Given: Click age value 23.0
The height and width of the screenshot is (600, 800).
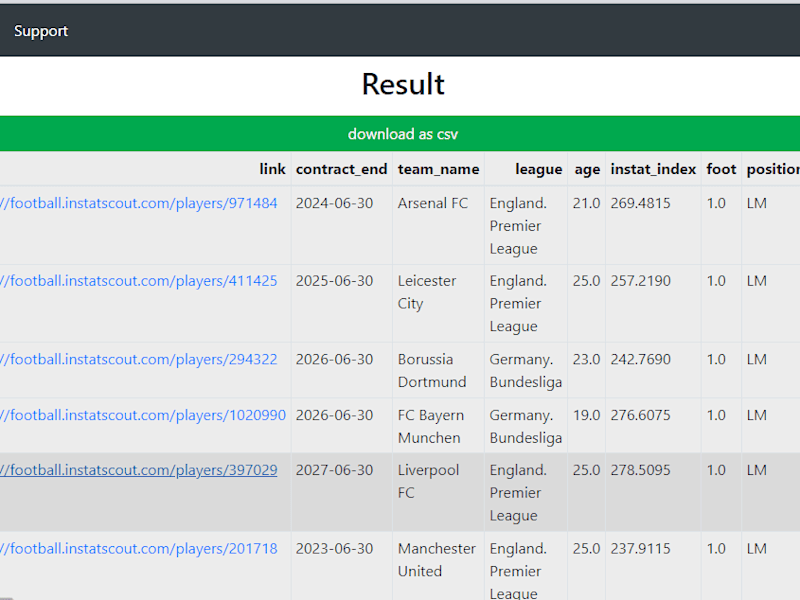Looking at the screenshot, I should [586, 359].
